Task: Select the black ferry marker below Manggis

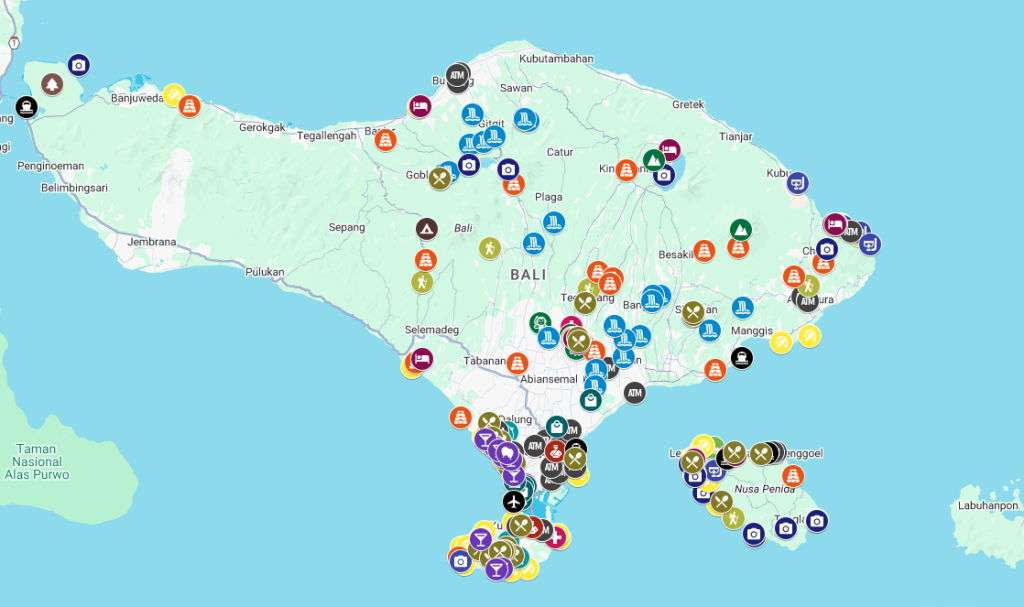Action: (x=741, y=357)
